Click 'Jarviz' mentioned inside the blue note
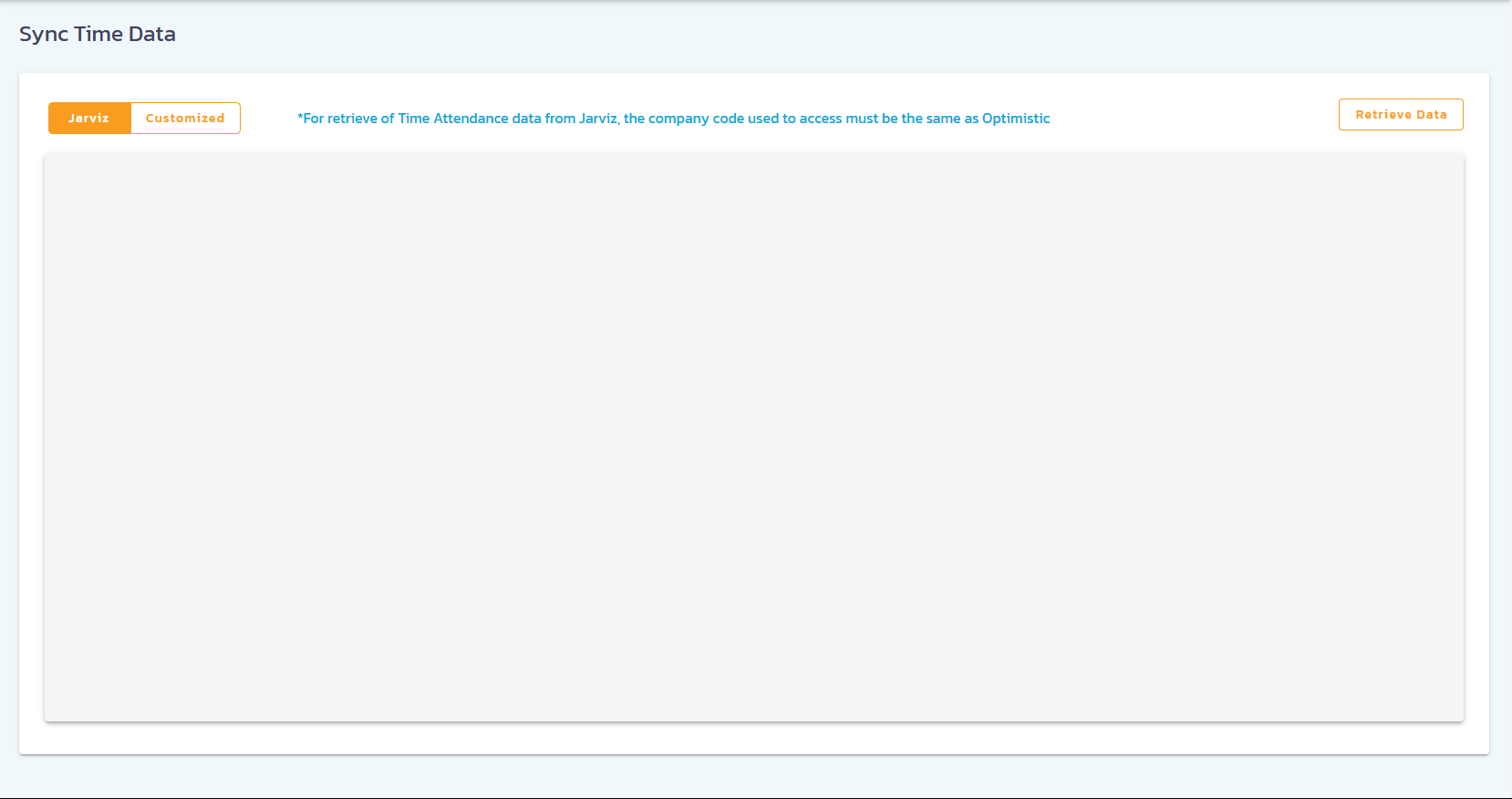 (x=598, y=119)
